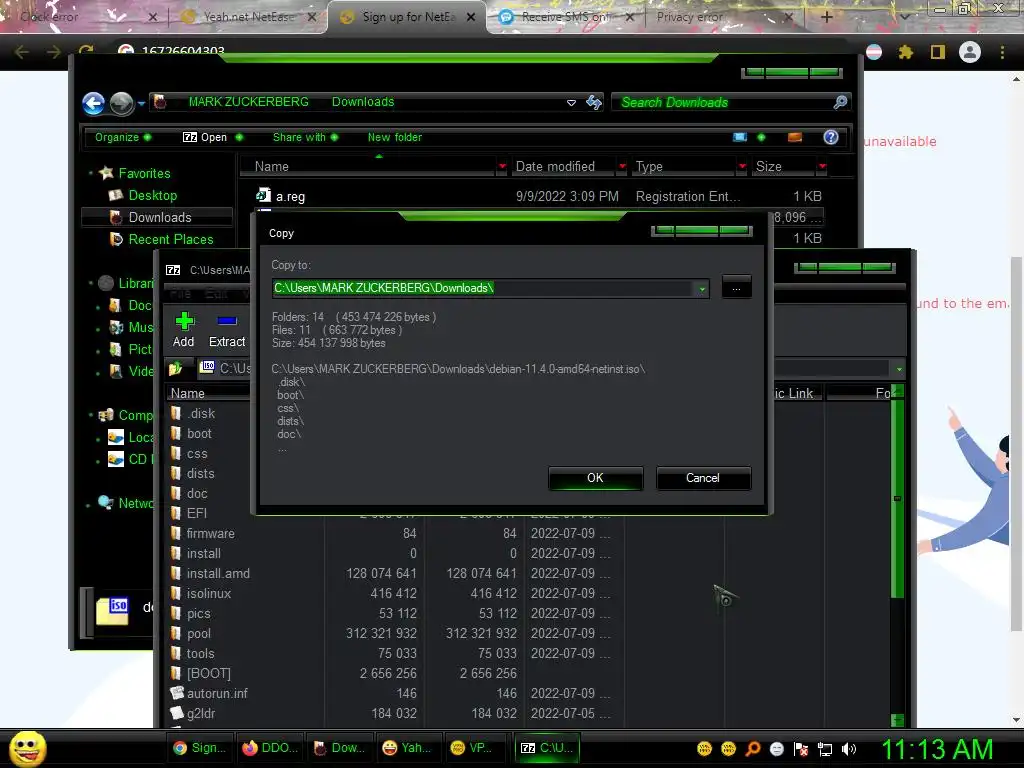
Task: Switch to the Receive SMS online tab
Action: (x=565, y=17)
